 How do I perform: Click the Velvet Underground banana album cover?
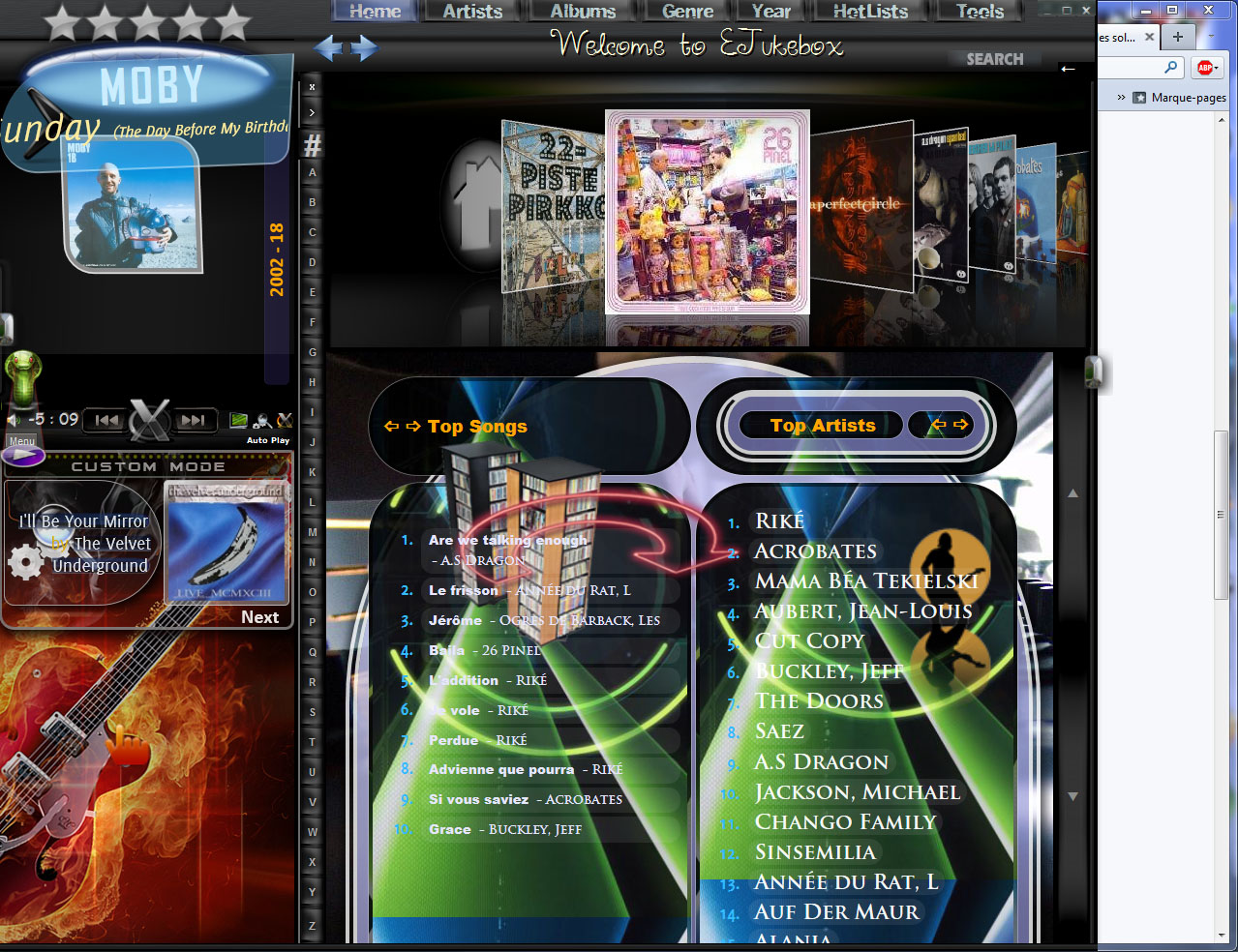(227, 542)
